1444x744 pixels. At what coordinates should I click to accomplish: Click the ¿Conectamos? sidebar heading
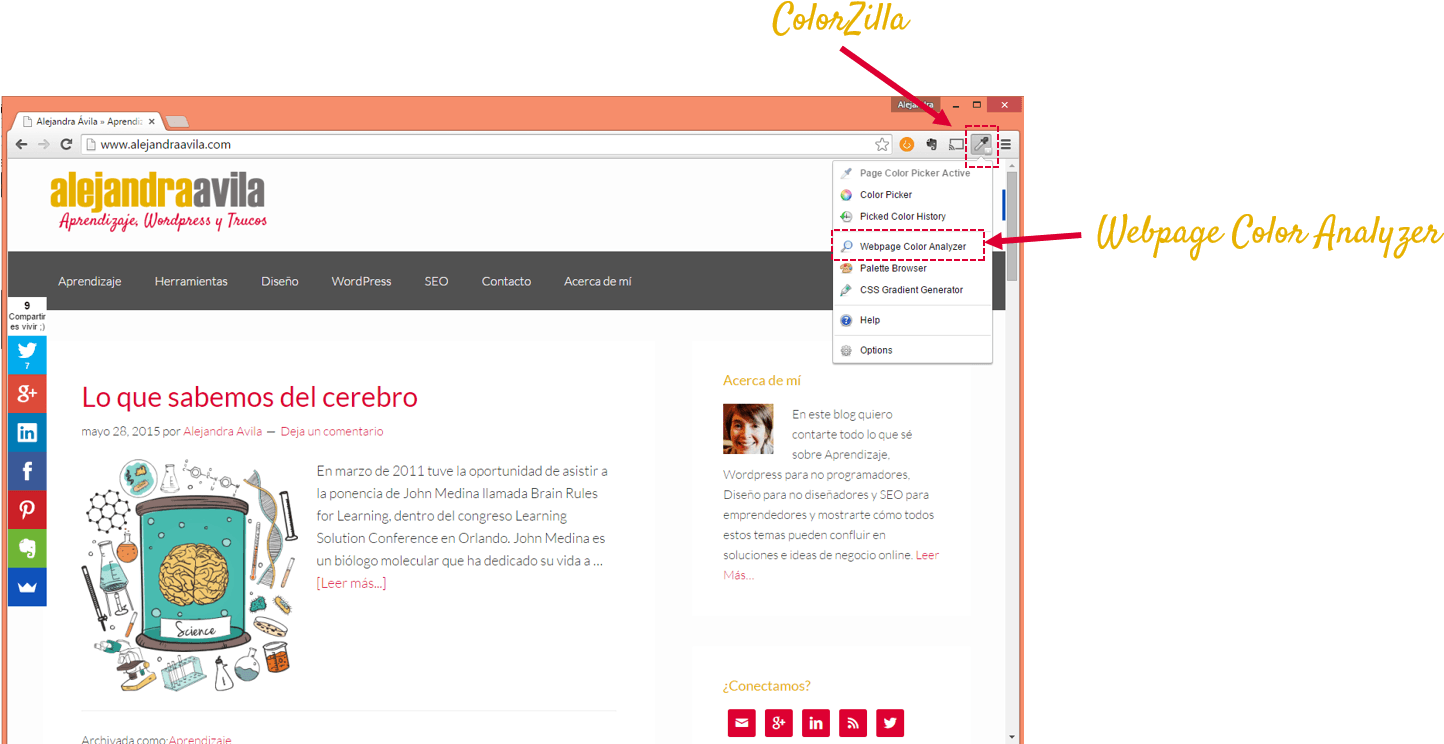[x=767, y=686]
